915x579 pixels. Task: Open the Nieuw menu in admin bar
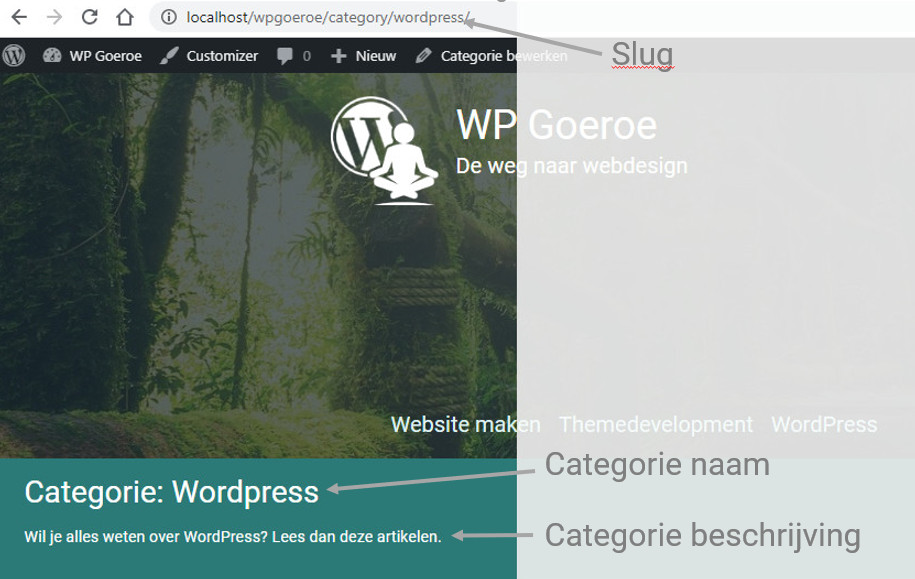click(x=364, y=56)
